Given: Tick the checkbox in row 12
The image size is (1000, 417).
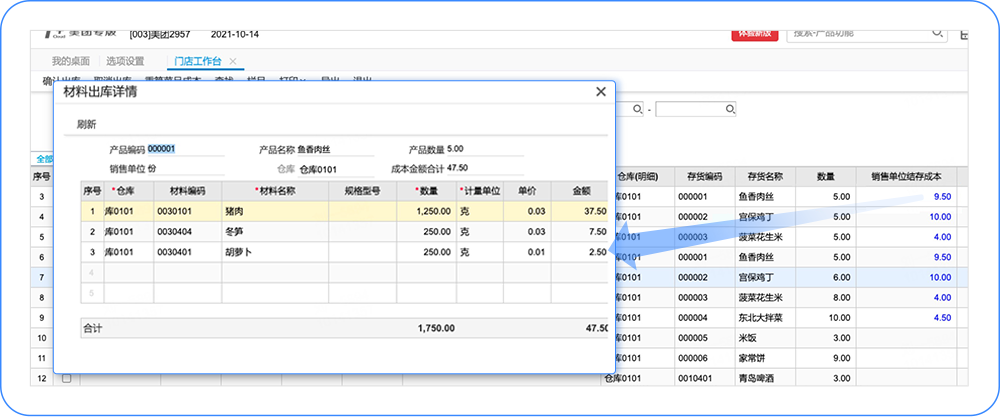Looking at the screenshot, I should (x=67, y=379).
